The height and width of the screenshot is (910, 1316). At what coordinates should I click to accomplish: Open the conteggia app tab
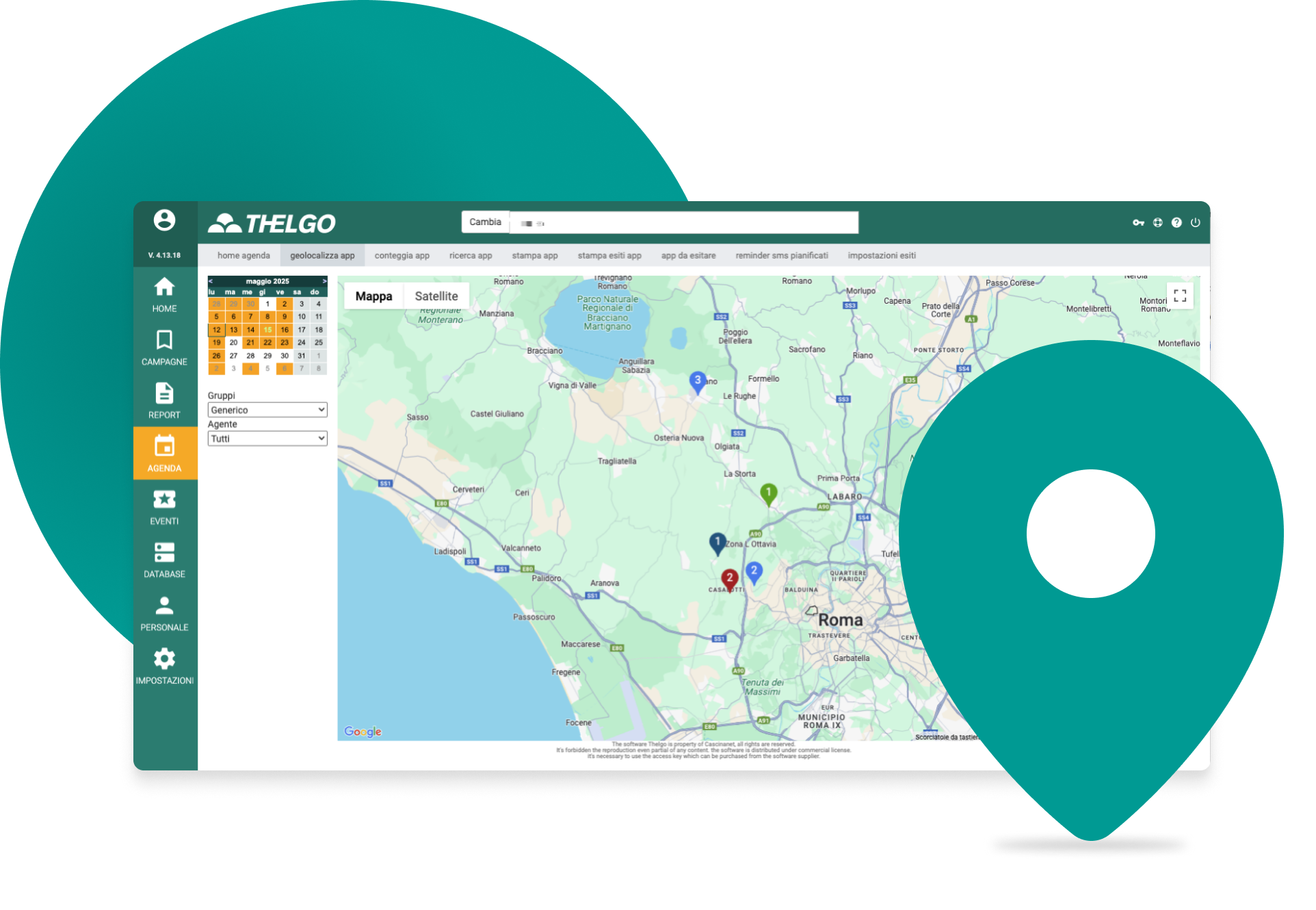tap(402, 255)
